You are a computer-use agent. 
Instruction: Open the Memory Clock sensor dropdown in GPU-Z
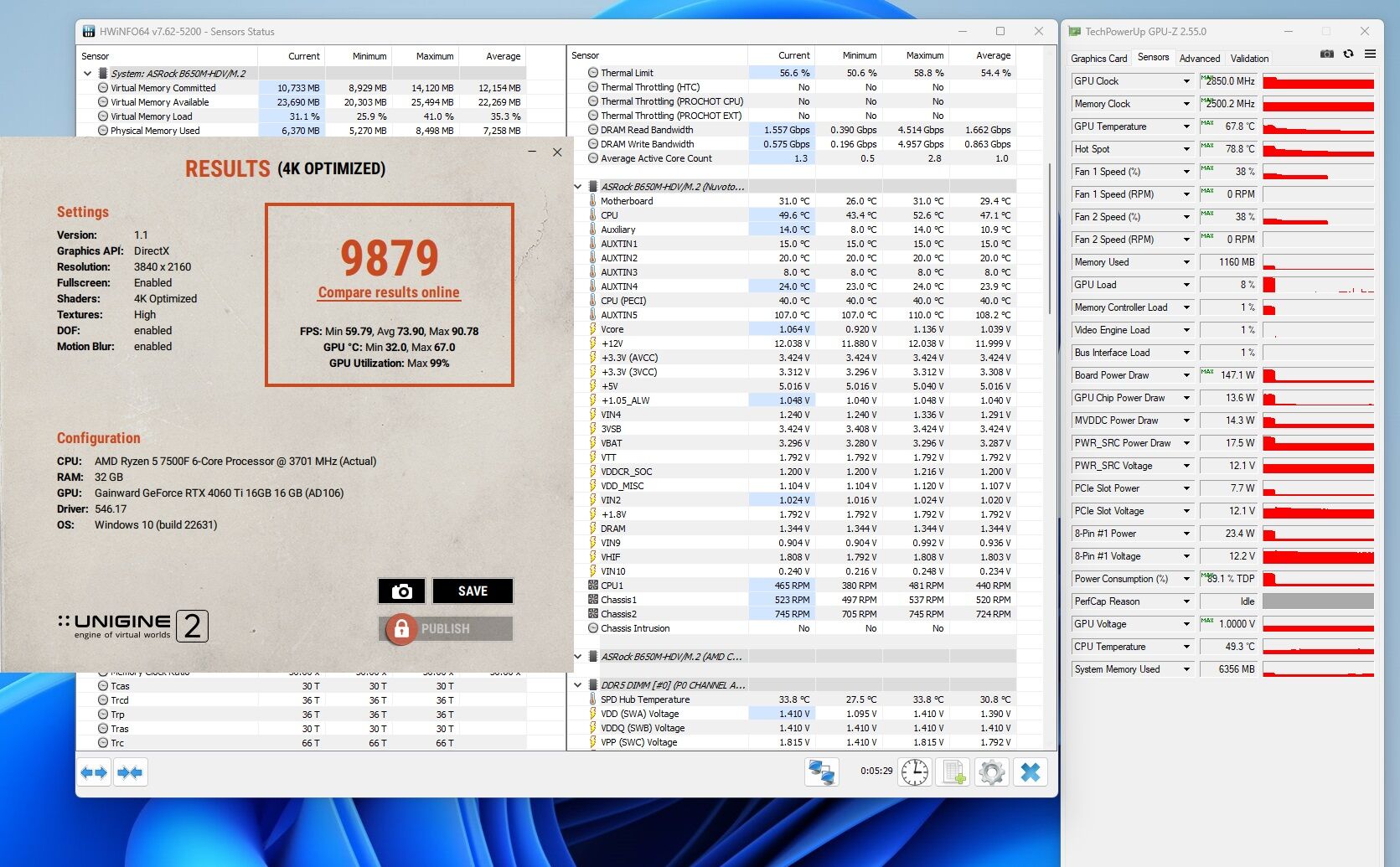click(1186, 104)
